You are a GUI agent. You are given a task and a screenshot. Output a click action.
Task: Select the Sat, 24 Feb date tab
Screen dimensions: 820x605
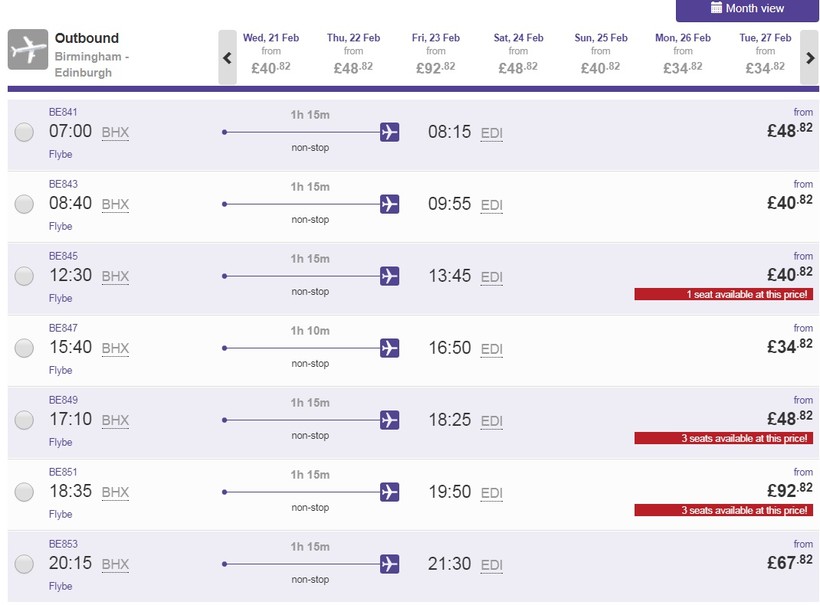[518, 54]
